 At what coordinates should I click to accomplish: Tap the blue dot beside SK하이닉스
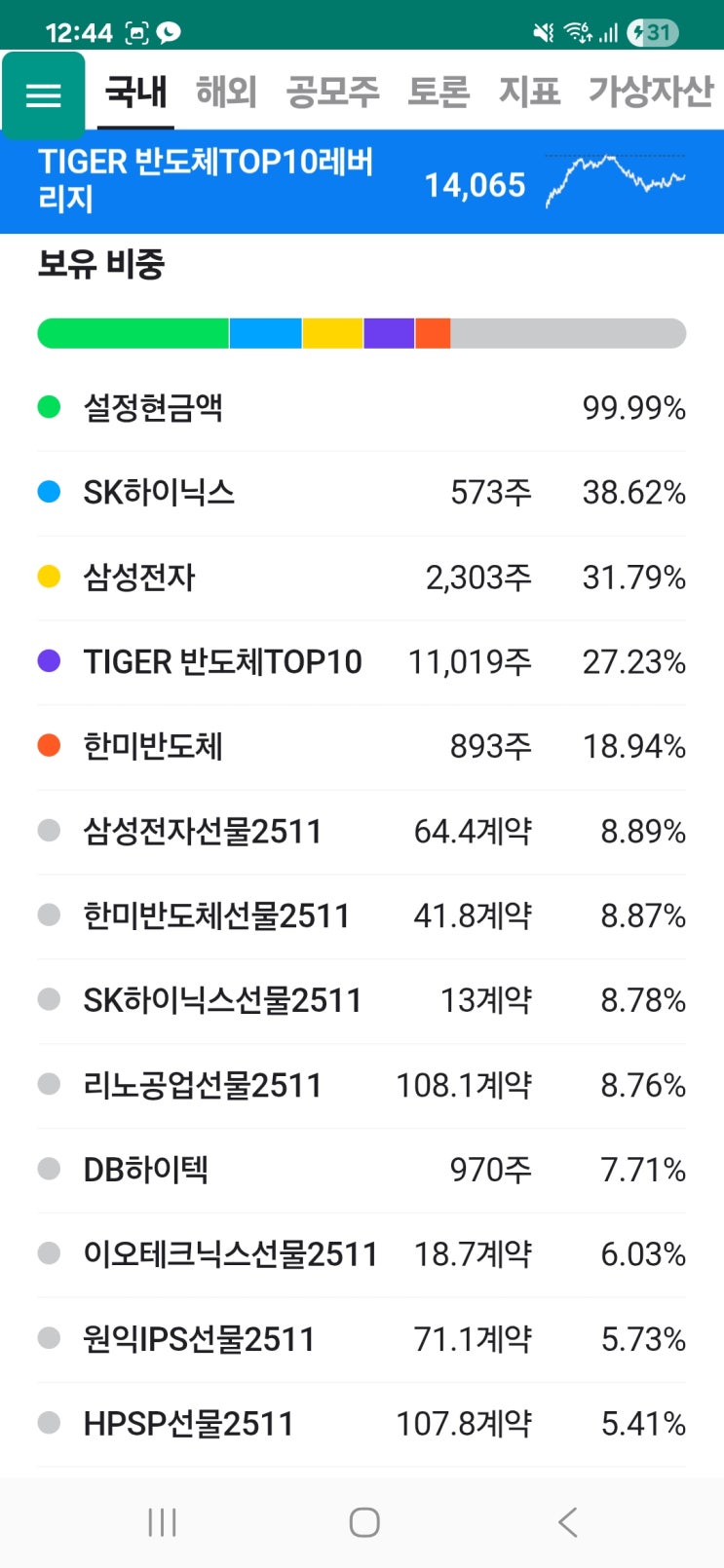[47, 492]
